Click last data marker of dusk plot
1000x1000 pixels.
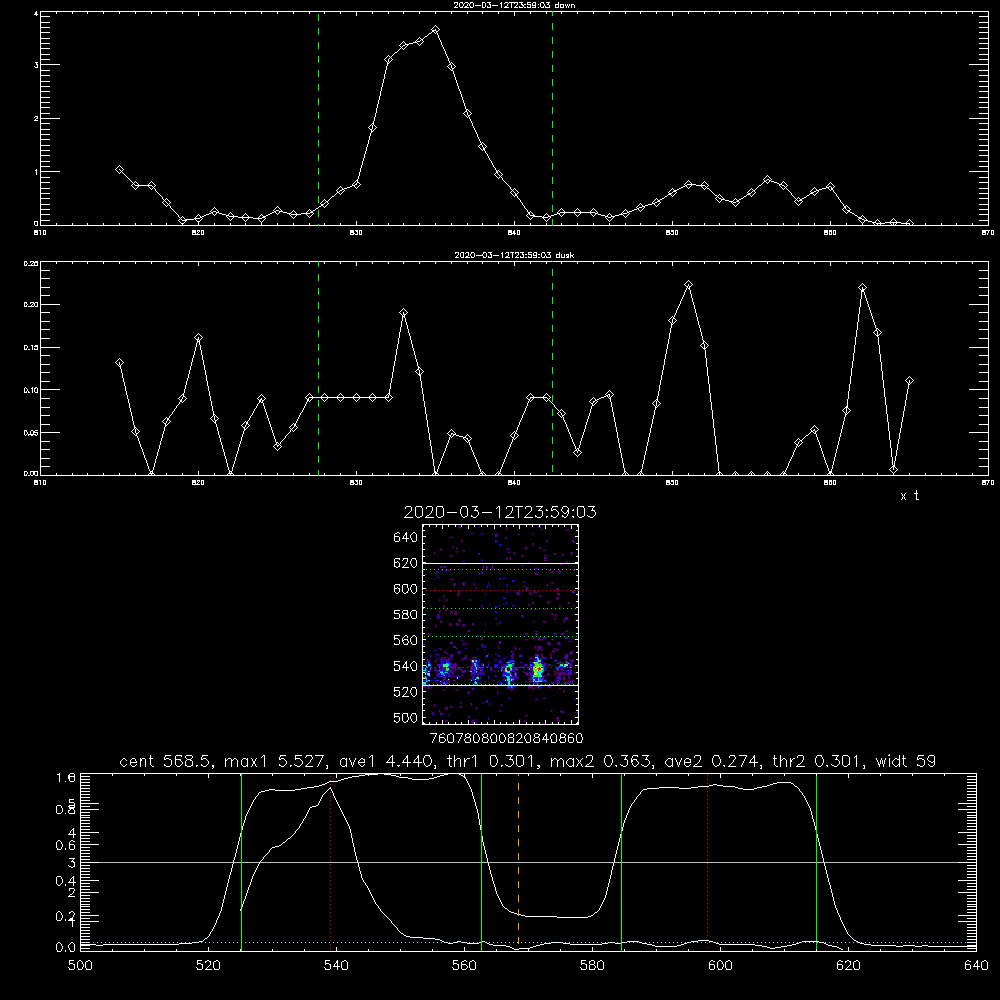click(909, 381)
